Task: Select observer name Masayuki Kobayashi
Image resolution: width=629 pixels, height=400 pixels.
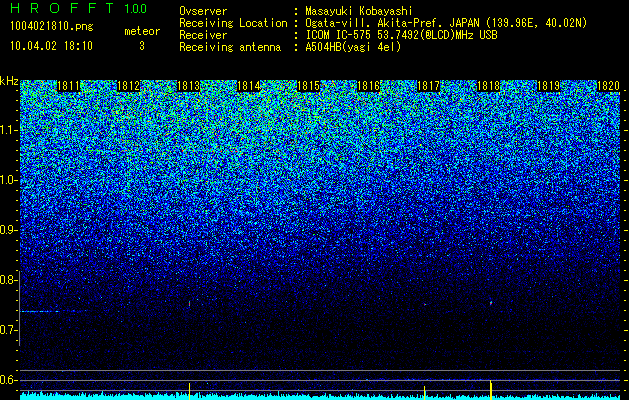Action: pos(359,11)
